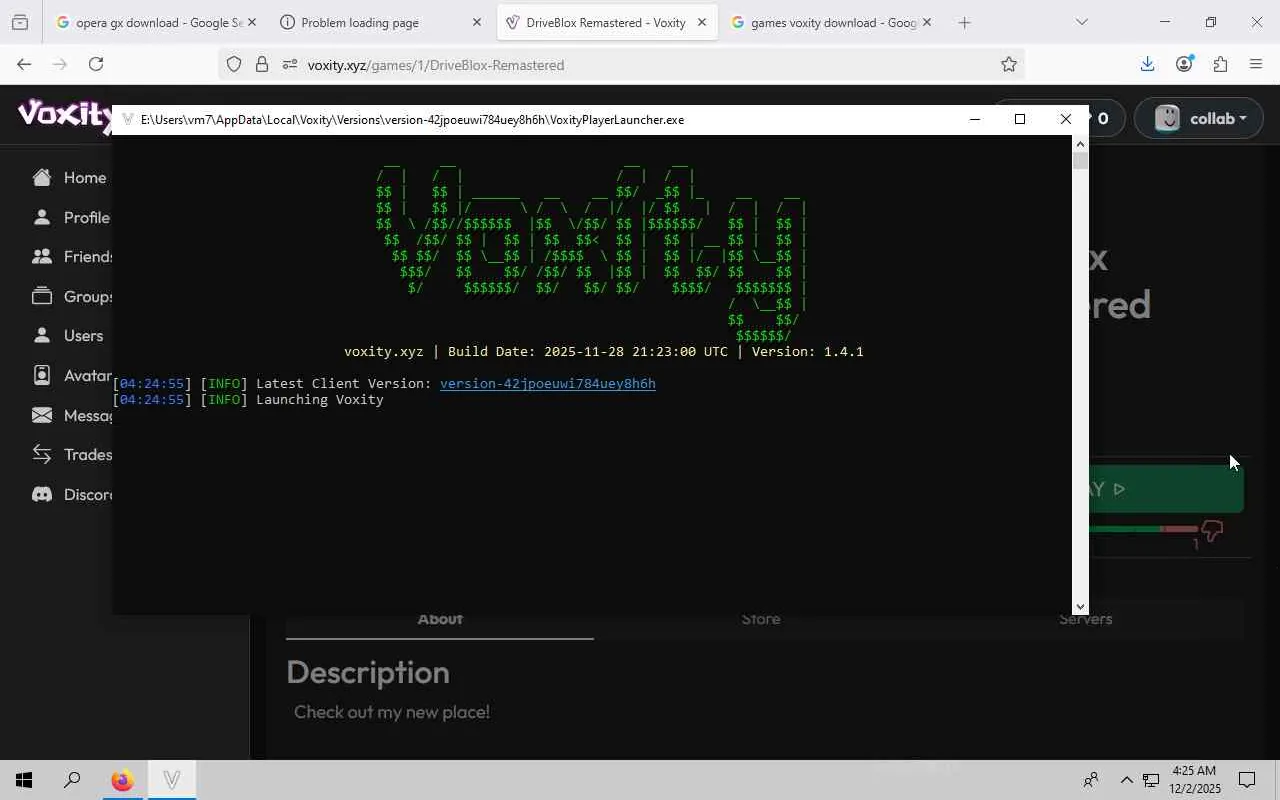1280x800 pixels.
Task: Click the console scrollbar down arrow
Action: [1080, 607]
